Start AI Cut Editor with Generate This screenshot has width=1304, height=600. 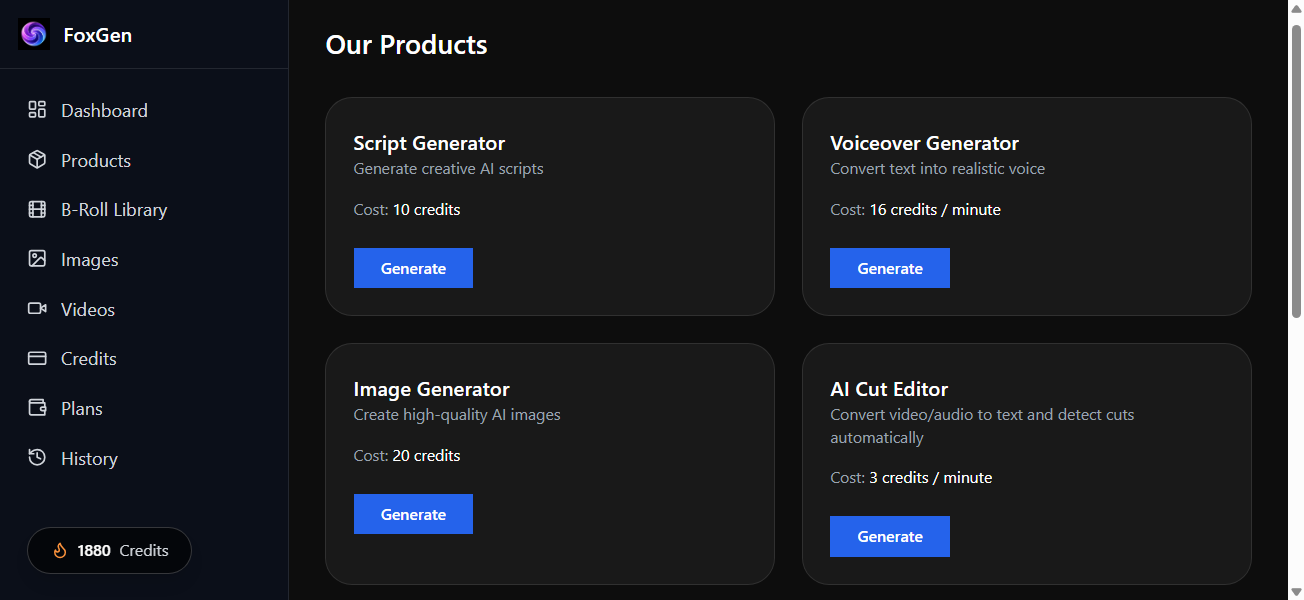889,536
